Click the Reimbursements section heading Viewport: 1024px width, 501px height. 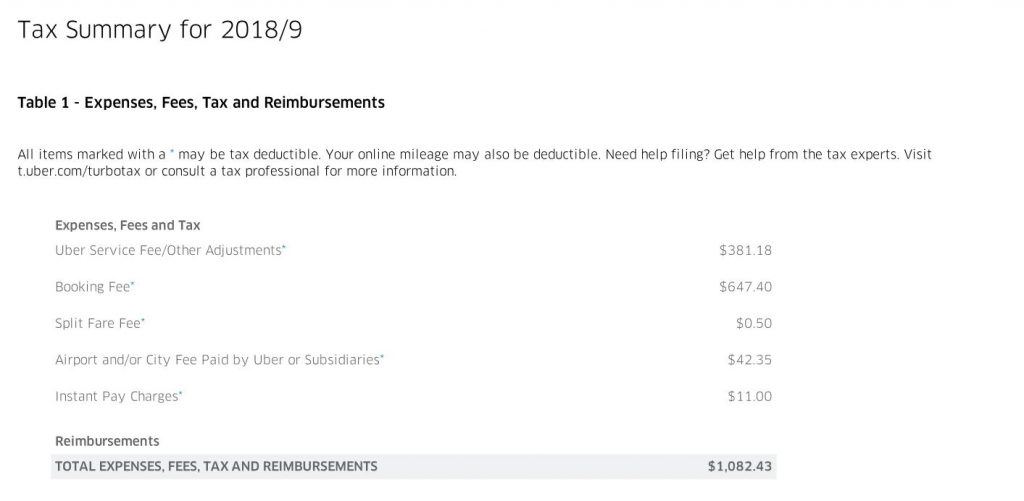pos(107,441)
